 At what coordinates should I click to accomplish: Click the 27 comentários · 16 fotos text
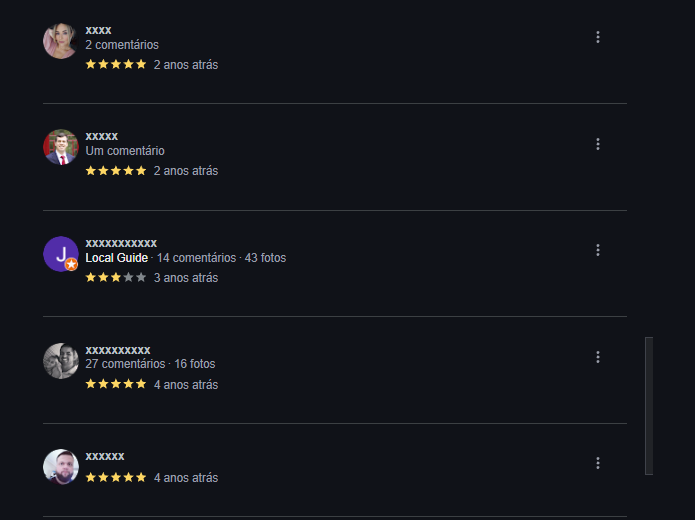point(150,364)
